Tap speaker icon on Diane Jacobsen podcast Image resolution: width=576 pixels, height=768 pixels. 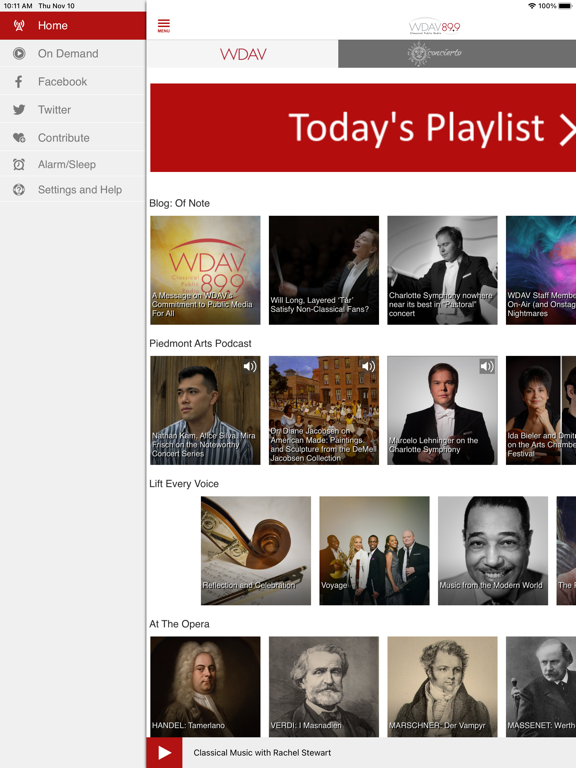(x=368, y=366)
